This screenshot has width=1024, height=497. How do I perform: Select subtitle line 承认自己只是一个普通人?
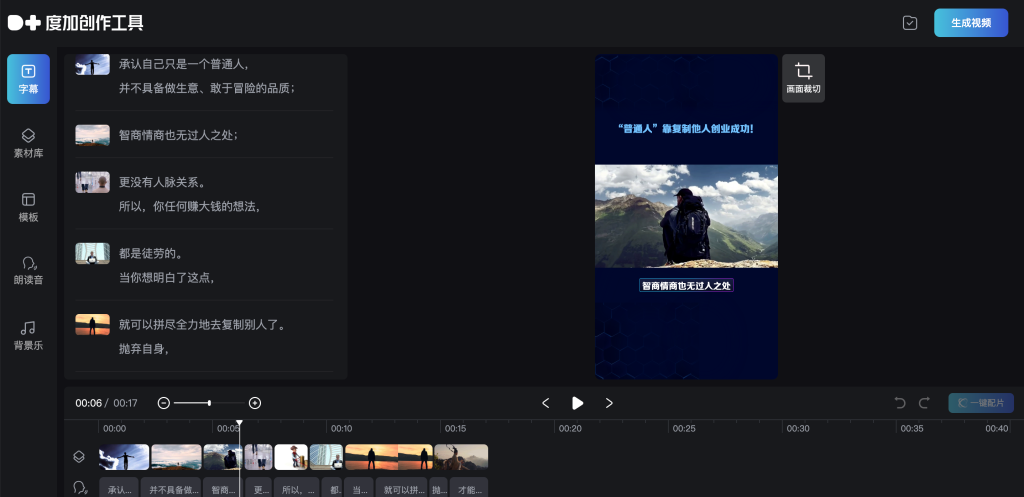tap(184, 64)
